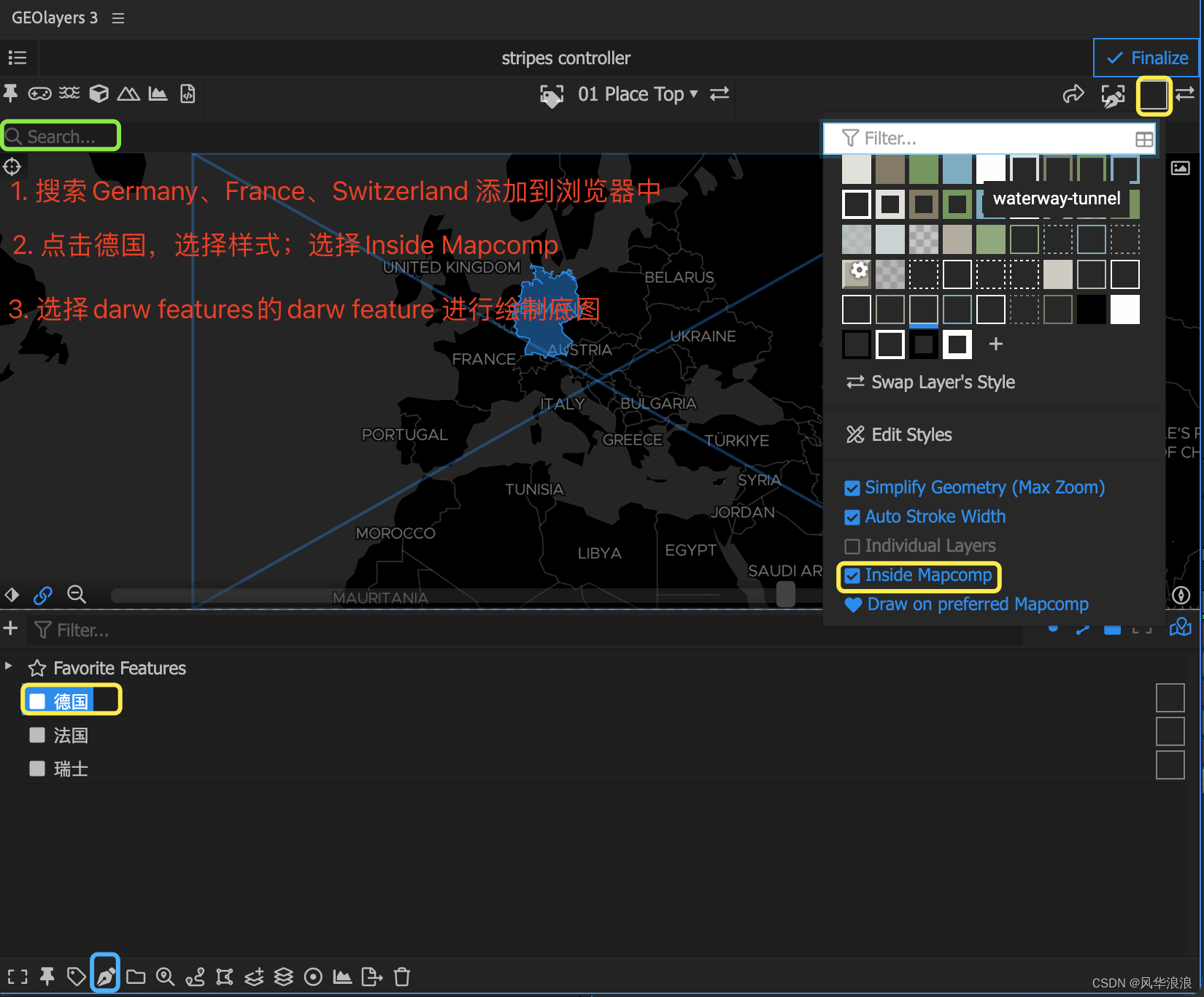Open the list menu icon beside stripes controller
The width and height of the screenshot is (1204, 997).
tap(18, 58)
